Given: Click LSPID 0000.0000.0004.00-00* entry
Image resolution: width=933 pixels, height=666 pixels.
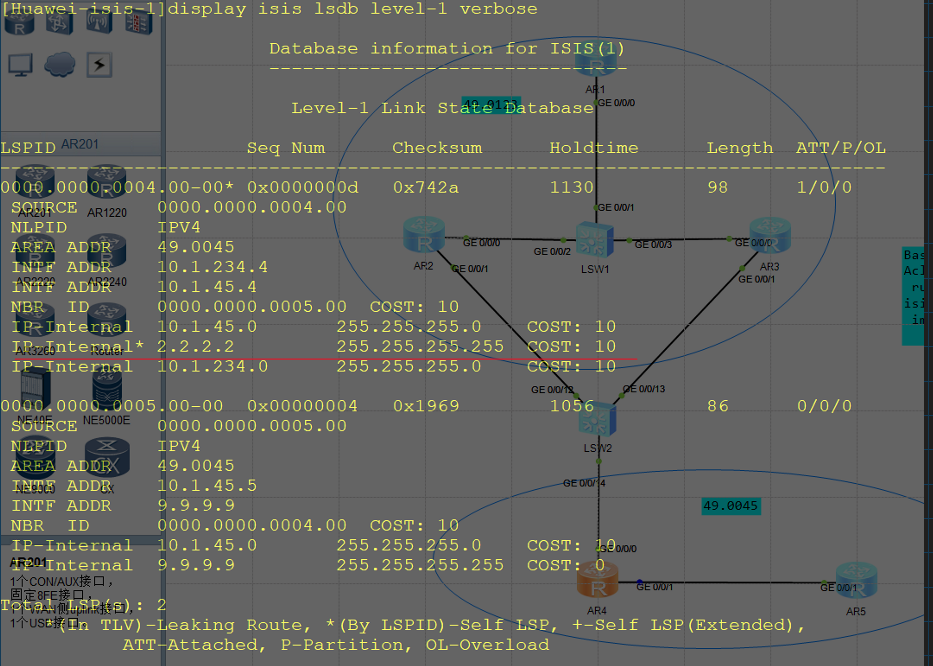Looking at the screenshot, I should click(117, 187).
